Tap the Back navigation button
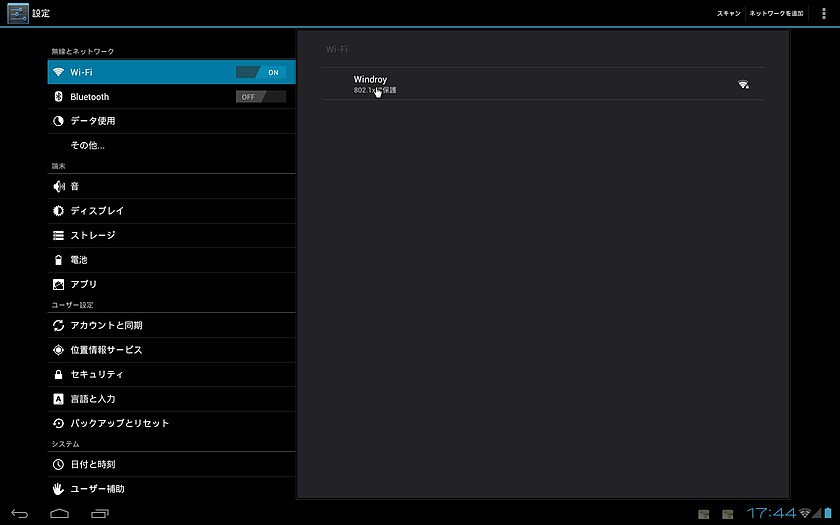 click(20, 513)
